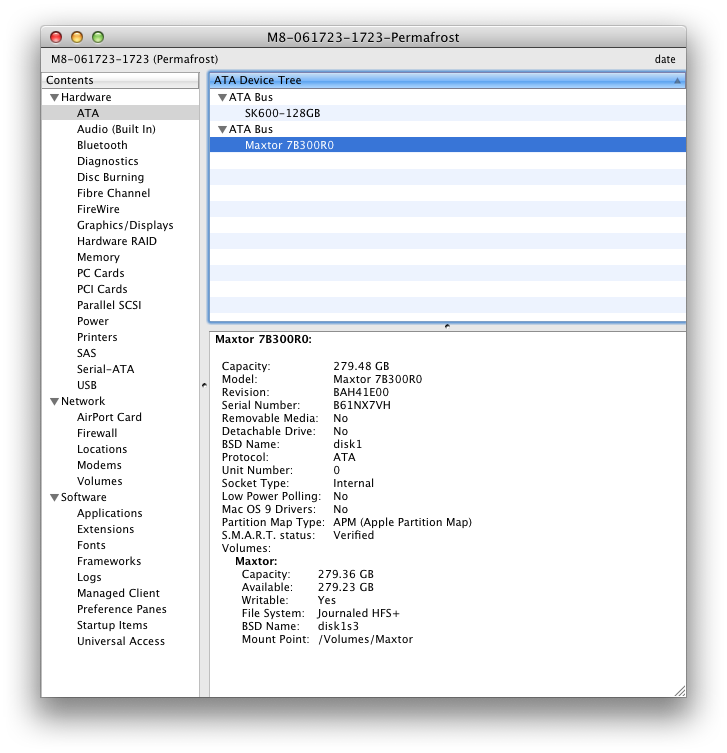Collapse the second ATA Bus node
The width and height of the screenshot is (727, 753).
(222, 130)
